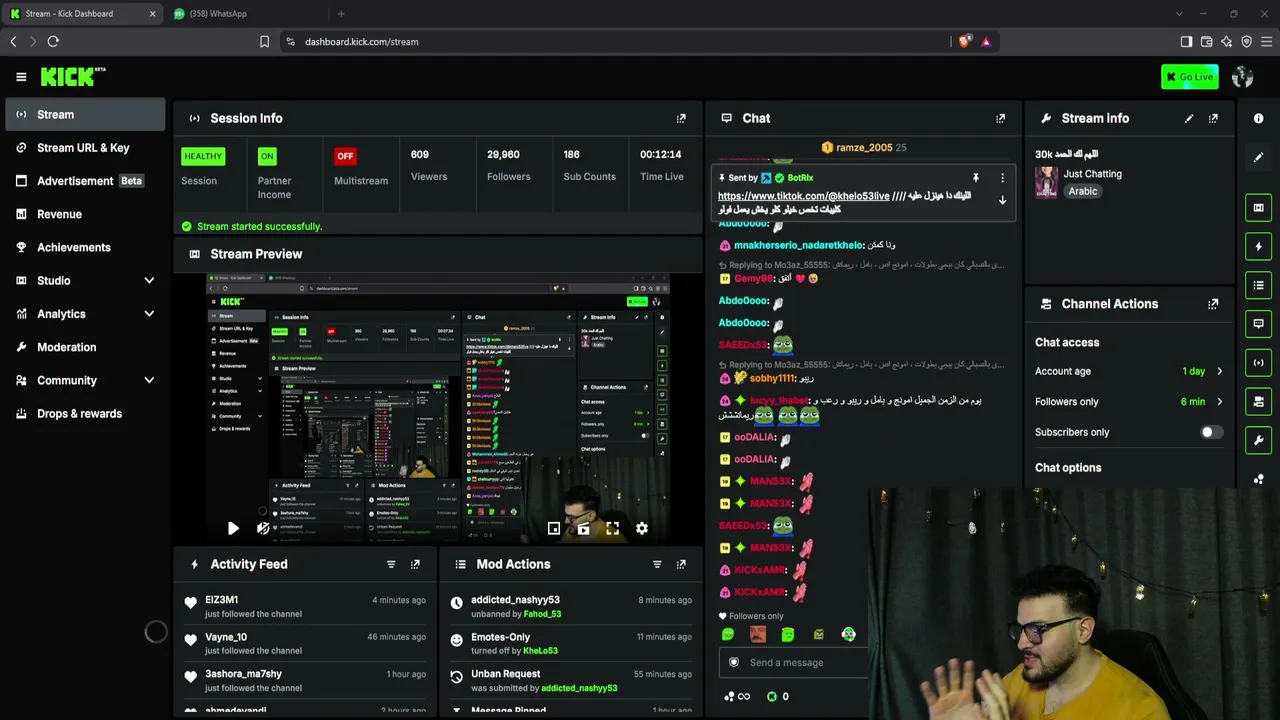Viewport: 1280px width, 720px height.
Task: Pop out the Chat panel
Action: click(1000, 118)
